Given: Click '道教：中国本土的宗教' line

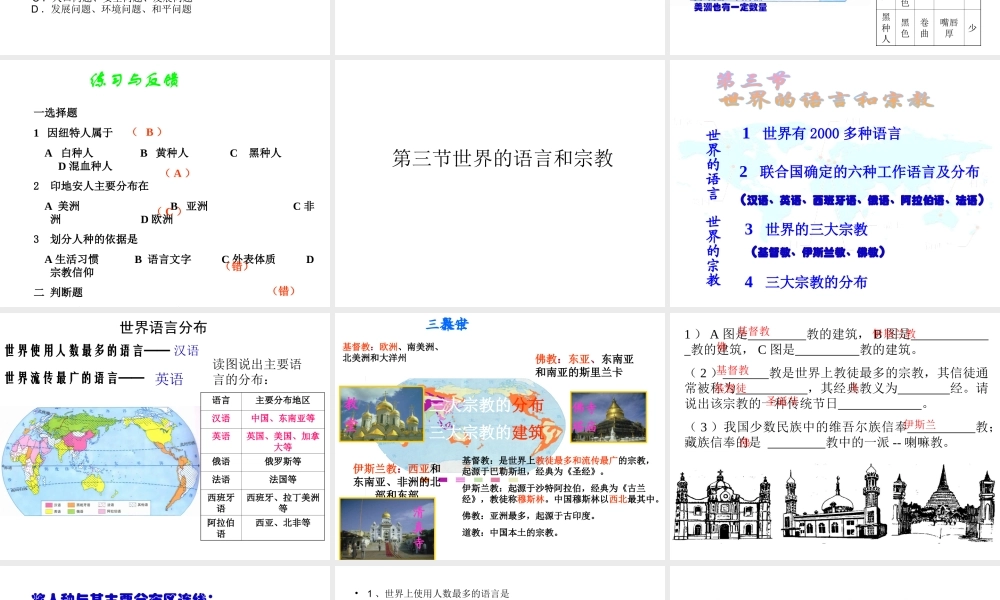Looking at the screenshot, I should point(510,532).
